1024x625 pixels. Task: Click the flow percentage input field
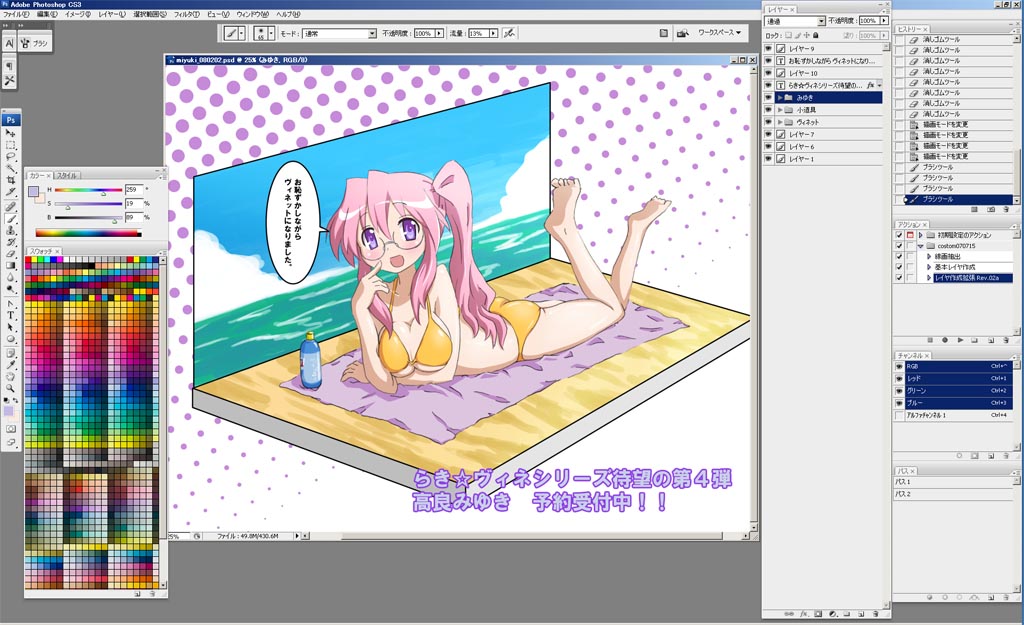(479, 33)
